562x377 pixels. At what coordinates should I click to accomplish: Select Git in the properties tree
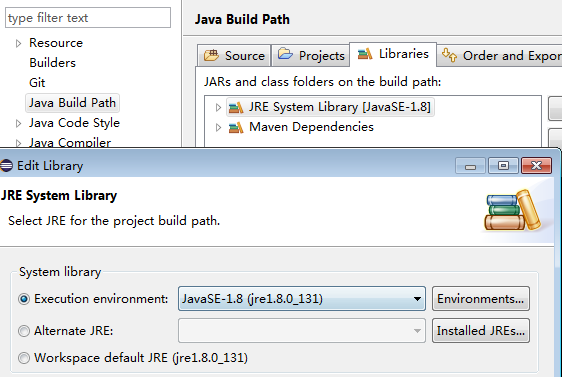click(x=37, y=83)
